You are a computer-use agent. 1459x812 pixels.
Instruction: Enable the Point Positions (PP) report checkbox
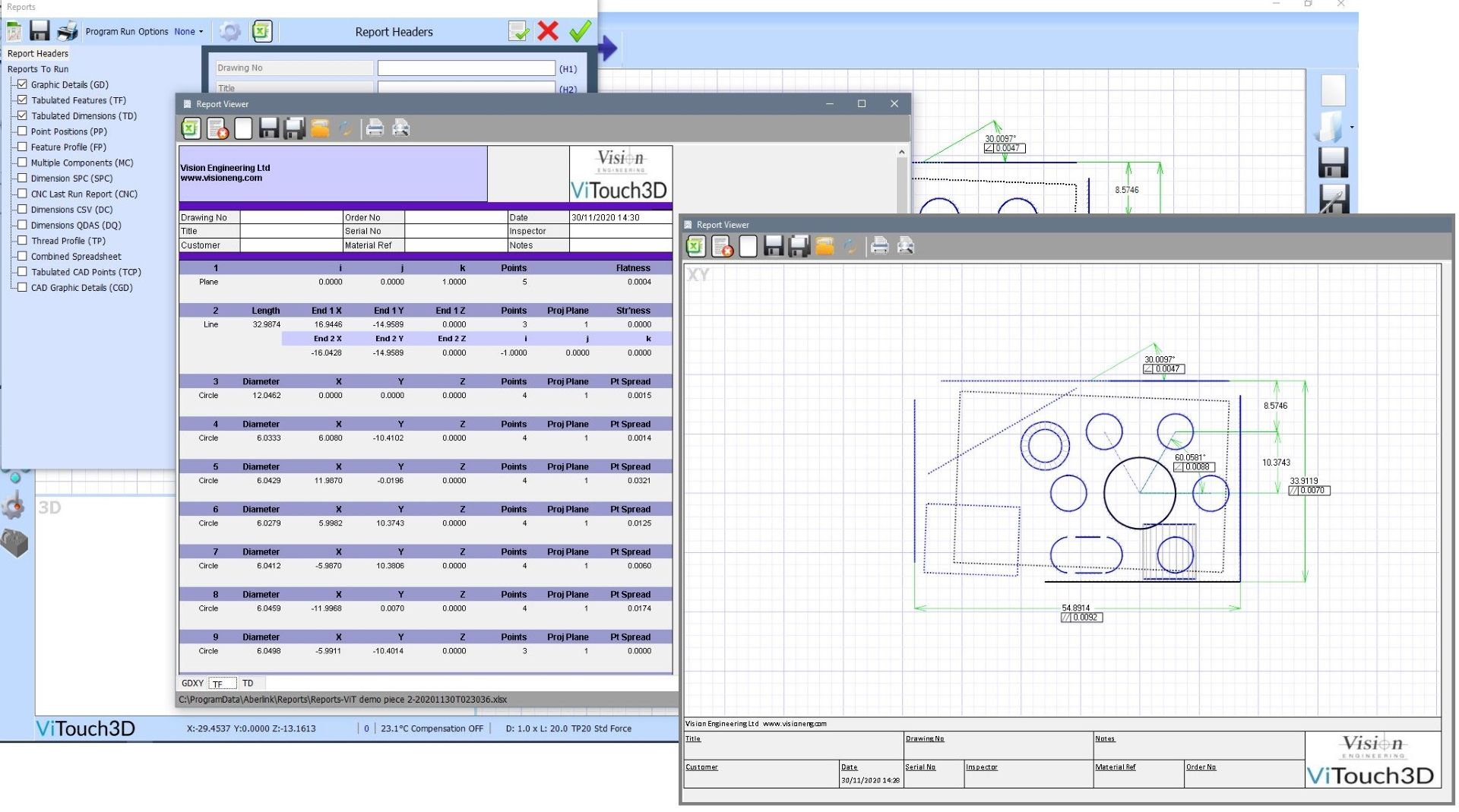(x=22, y=131)
